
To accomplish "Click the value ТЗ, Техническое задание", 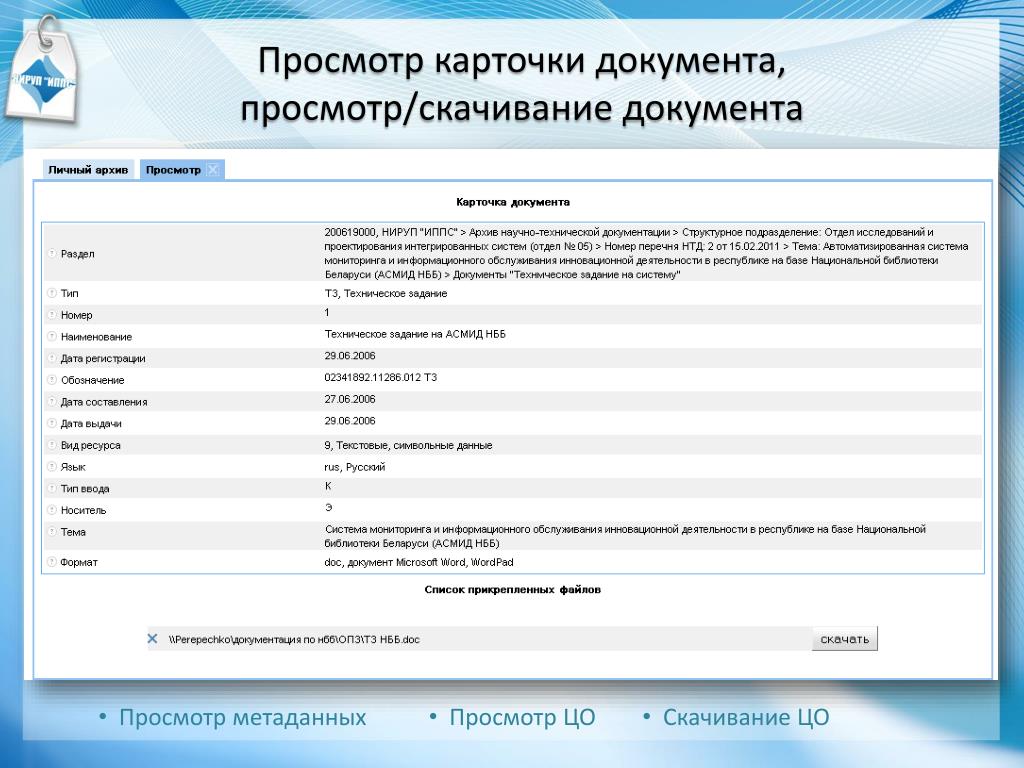I will 386,293.
